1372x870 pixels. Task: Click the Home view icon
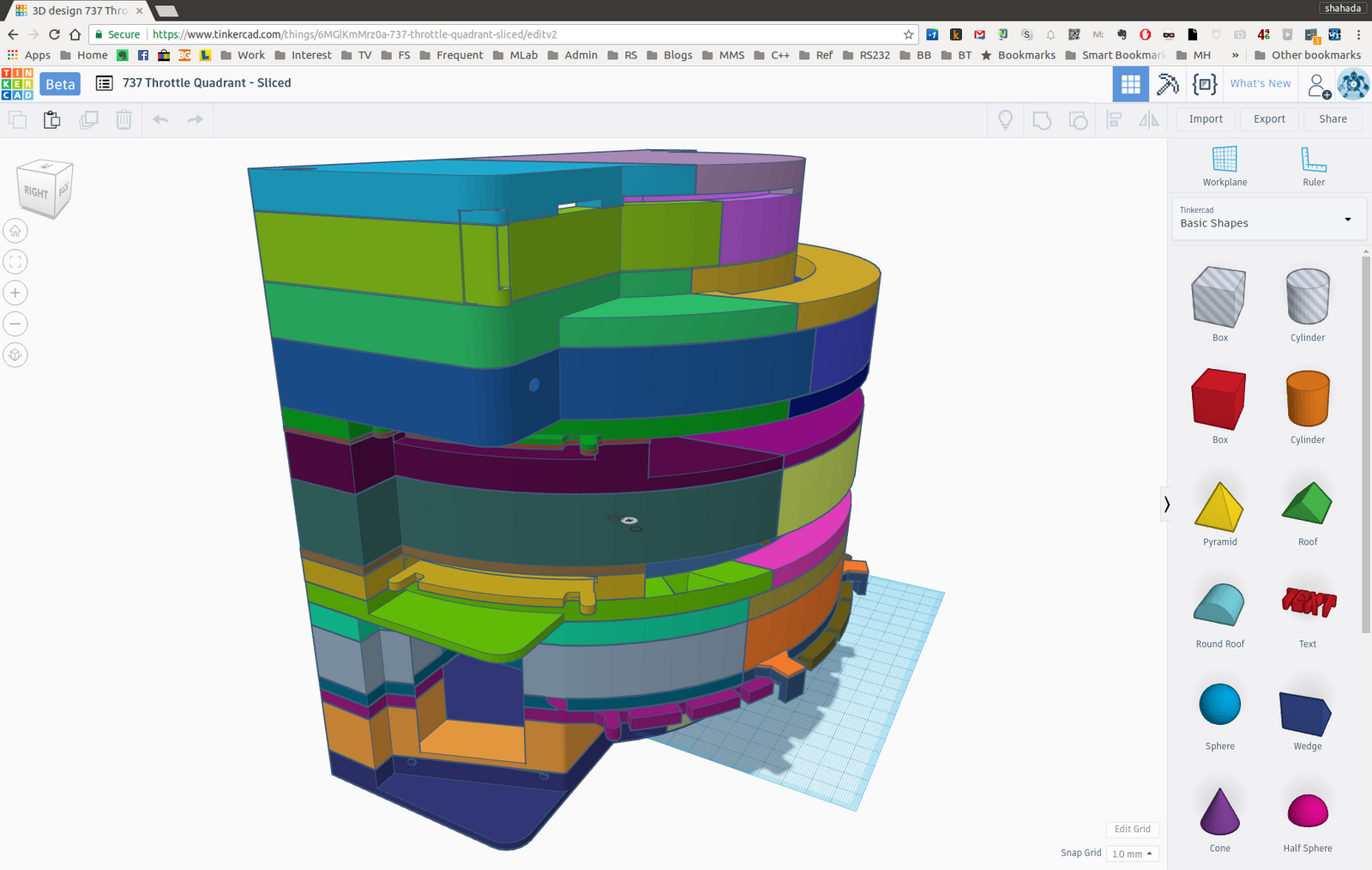click(x=15, y=231)
